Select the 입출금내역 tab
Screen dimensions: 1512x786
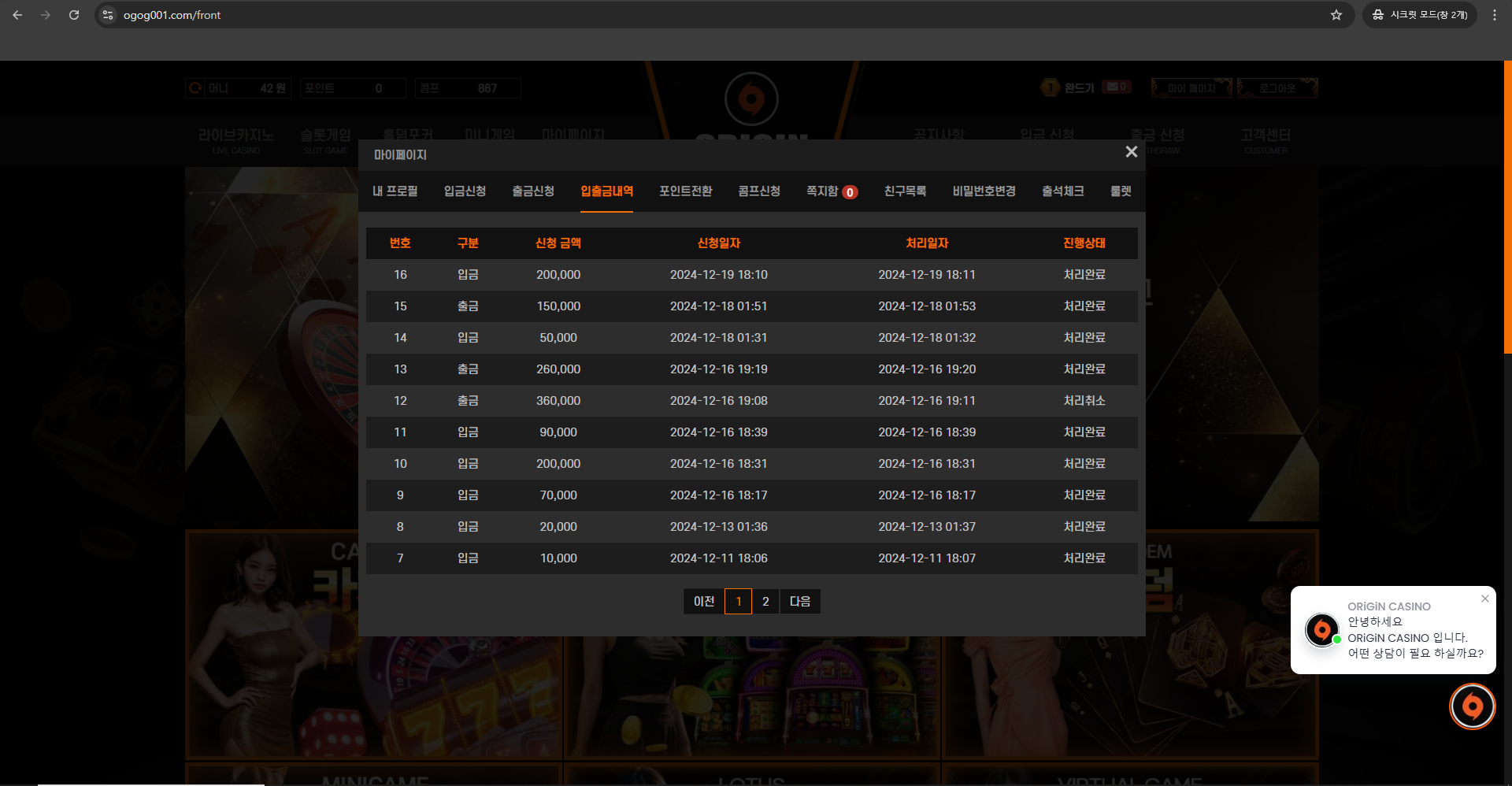(606, 191)
